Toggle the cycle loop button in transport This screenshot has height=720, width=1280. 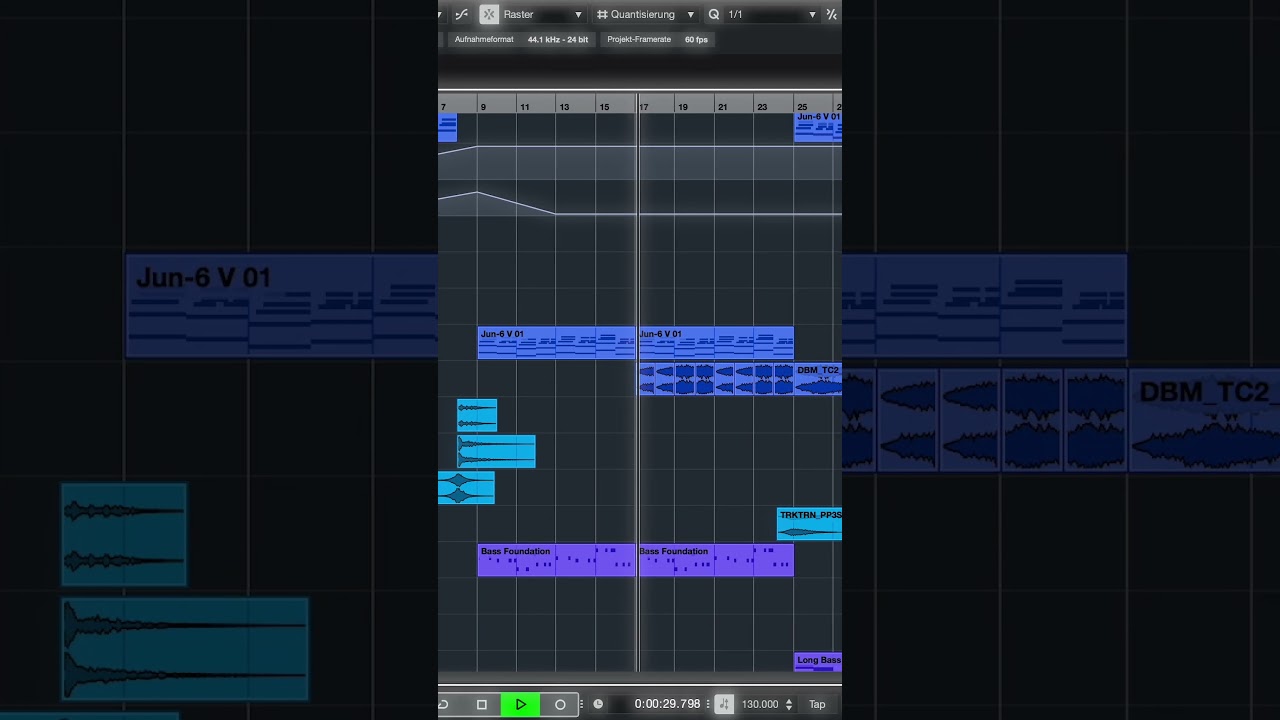pos(443,704)
